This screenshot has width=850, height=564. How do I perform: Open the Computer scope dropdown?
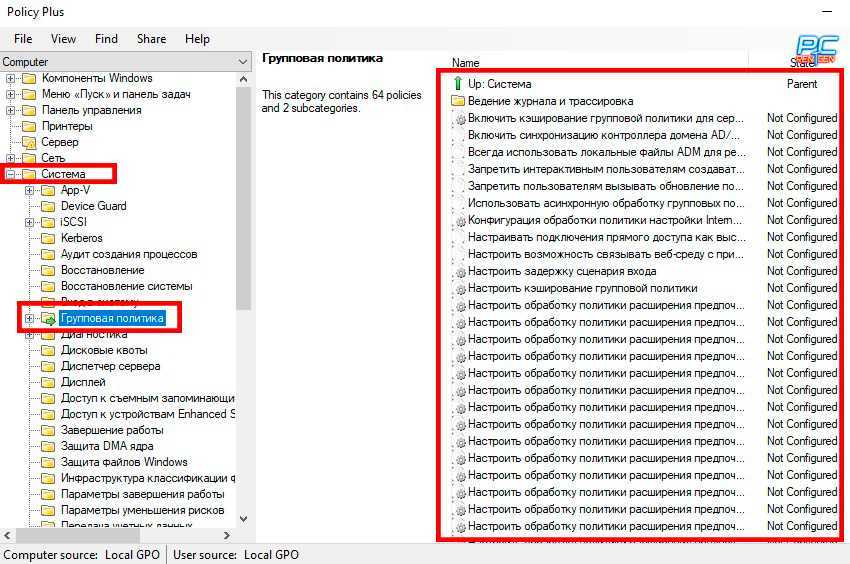click(126, 62)
